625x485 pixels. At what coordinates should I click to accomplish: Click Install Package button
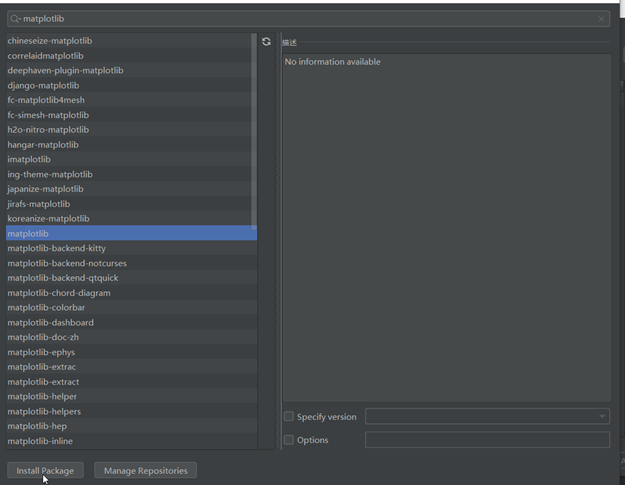coord(45,470)
